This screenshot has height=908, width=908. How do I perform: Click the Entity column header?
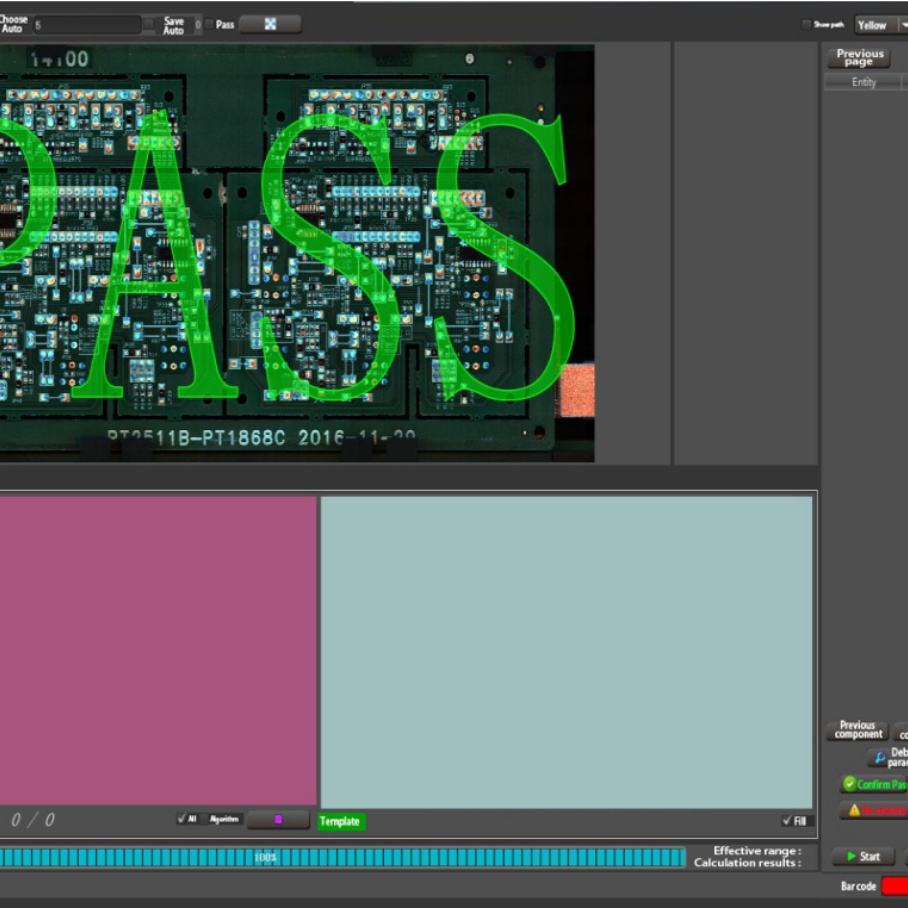pos(863,82)
